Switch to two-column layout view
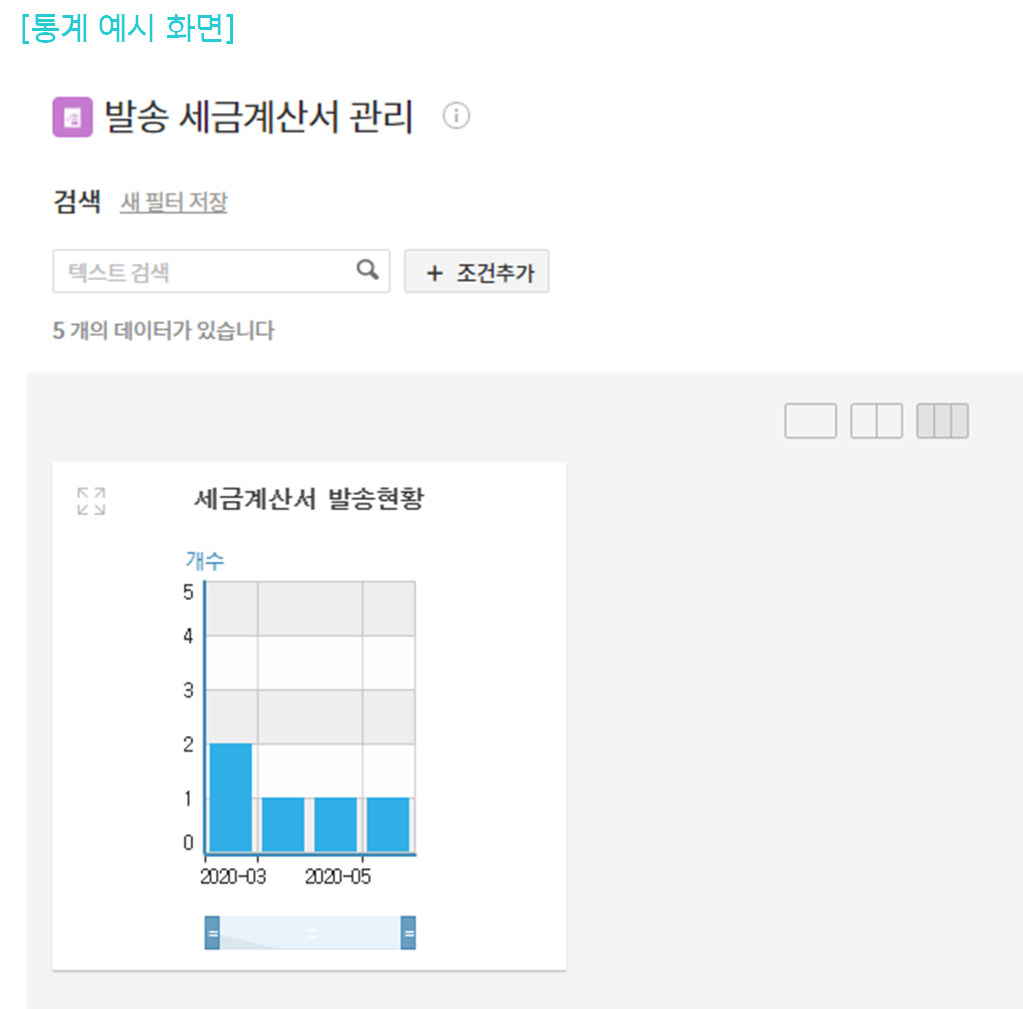Image resolution: width=1023 pixels, height=1009 pixels. 876,421
